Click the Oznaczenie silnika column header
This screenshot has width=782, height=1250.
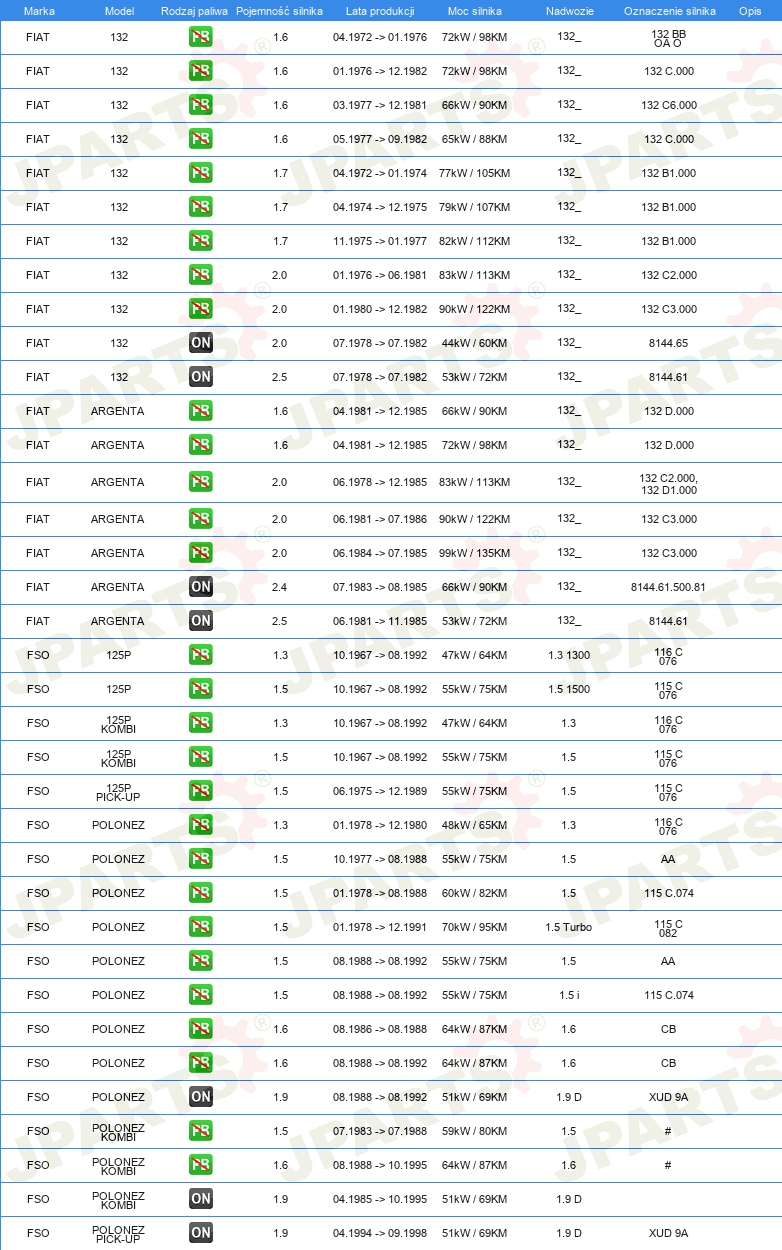670,11
